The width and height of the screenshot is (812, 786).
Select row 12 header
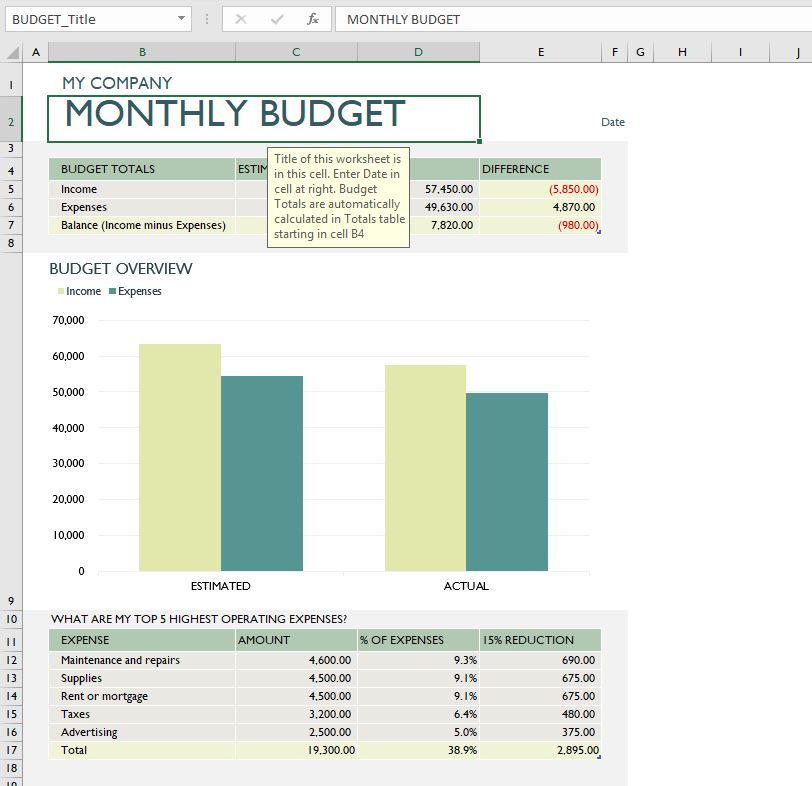(x=11, y=660)
